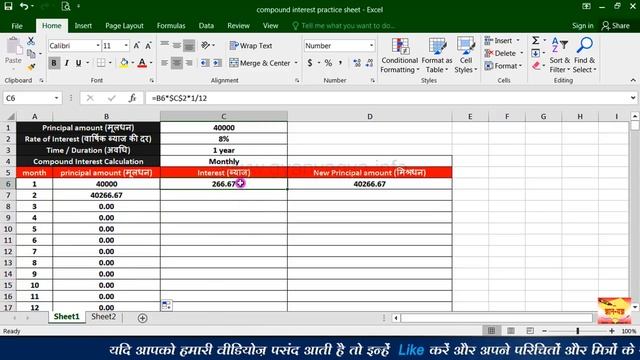Align text to bottom of cell
Viewport: 640px width, 360px height.
coord(189,45)
